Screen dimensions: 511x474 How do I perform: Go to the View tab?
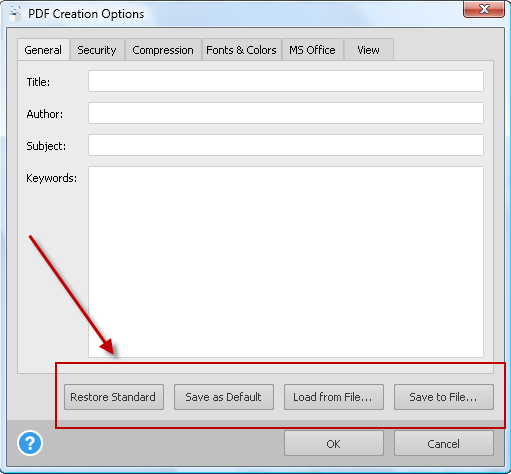368,50
